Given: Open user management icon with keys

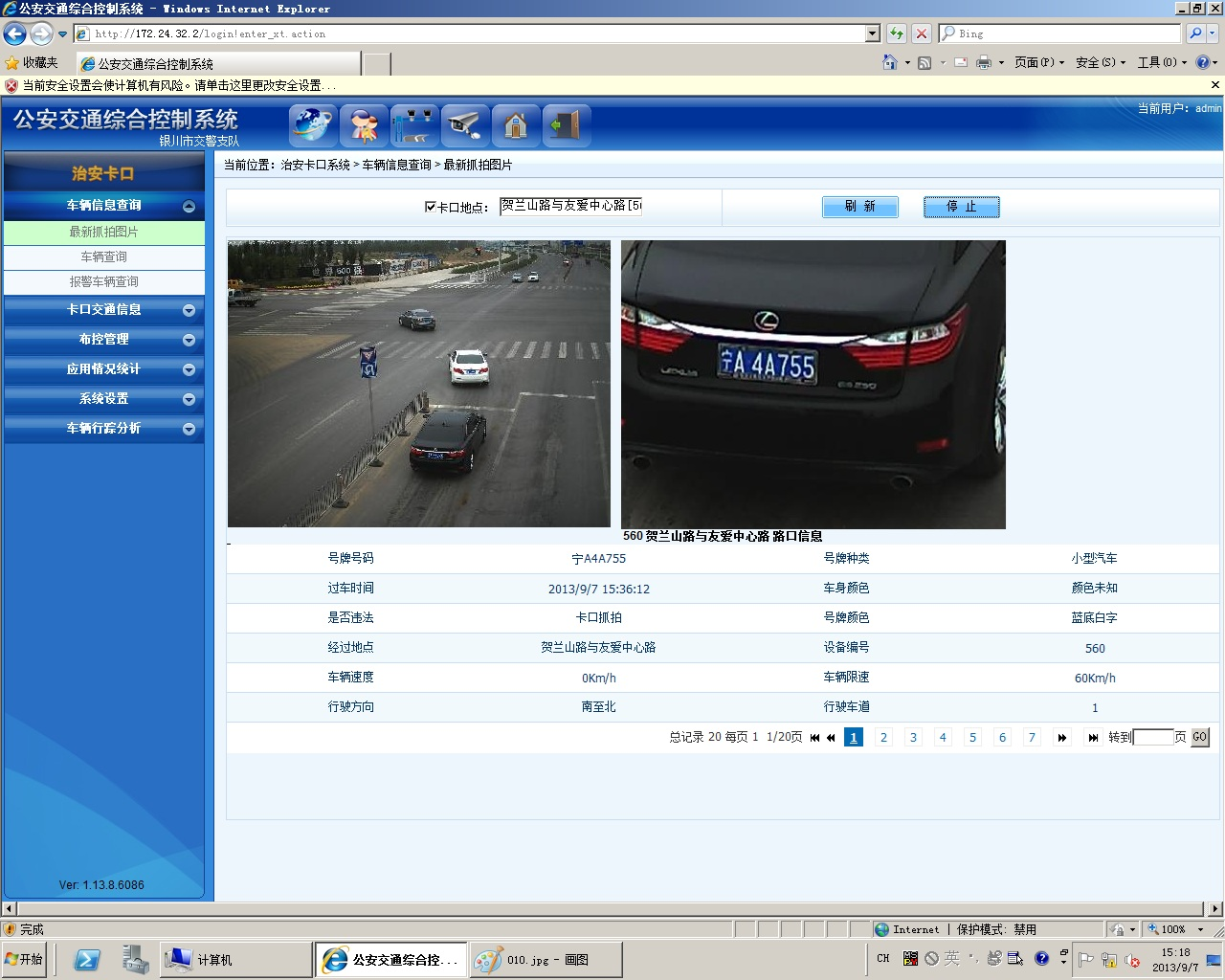Looking at the screenshot, I should click(x=364, y=125).
